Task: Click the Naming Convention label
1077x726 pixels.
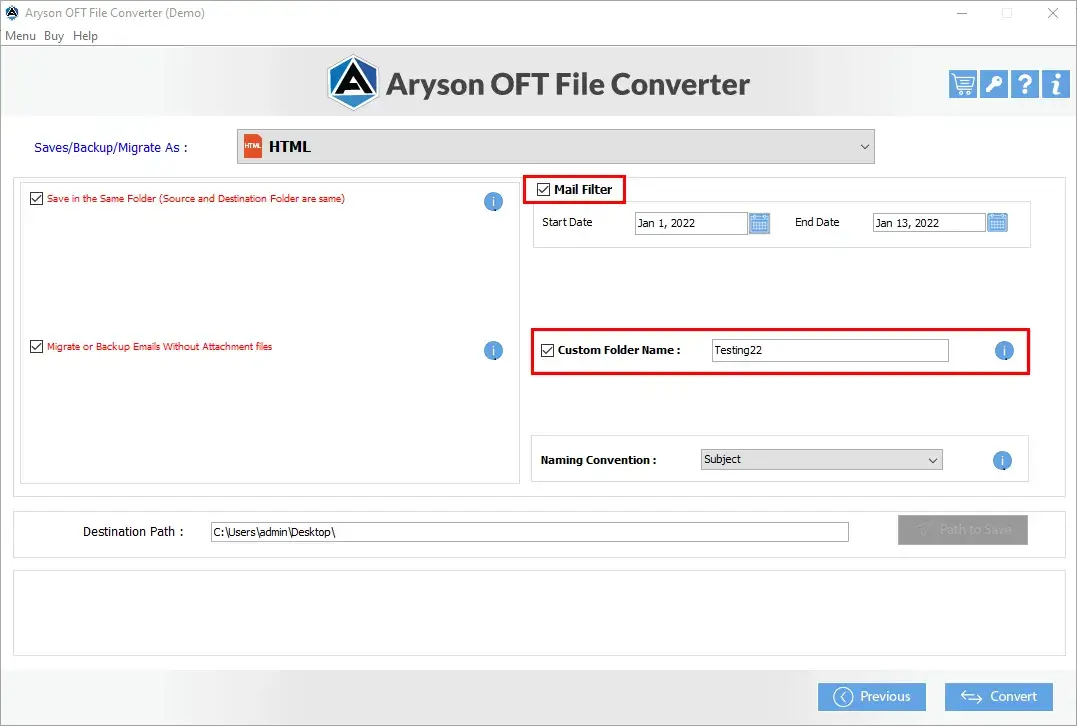Action: coord(598,460)
